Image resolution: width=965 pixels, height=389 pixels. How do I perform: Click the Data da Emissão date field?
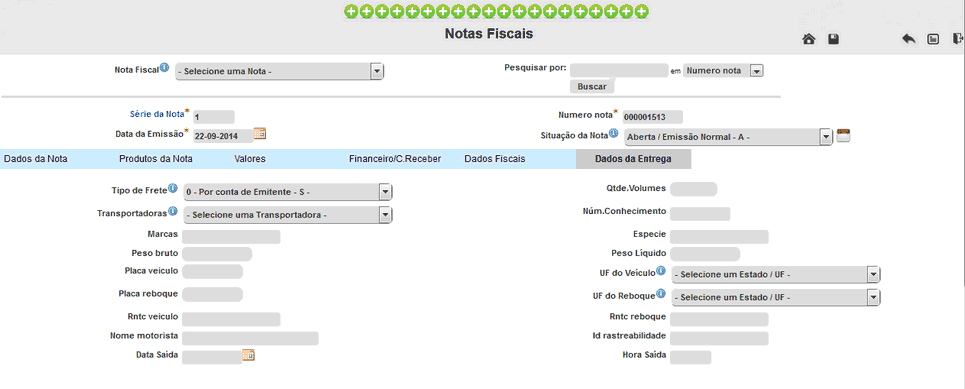(x=223, y=135)
